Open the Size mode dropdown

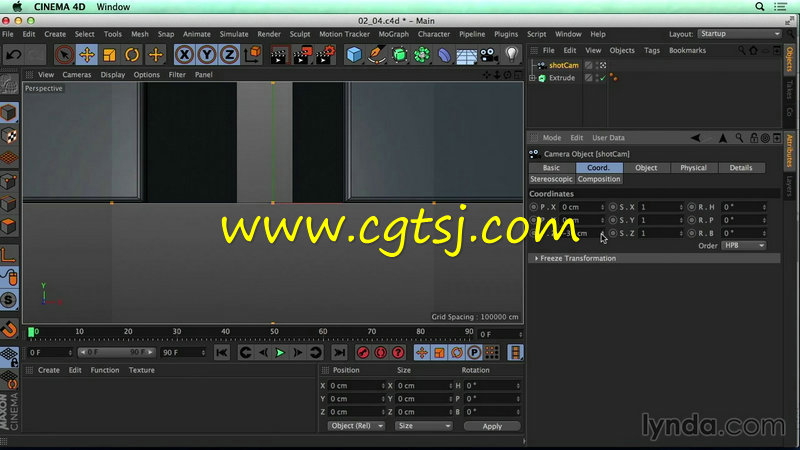click(423, 426)
